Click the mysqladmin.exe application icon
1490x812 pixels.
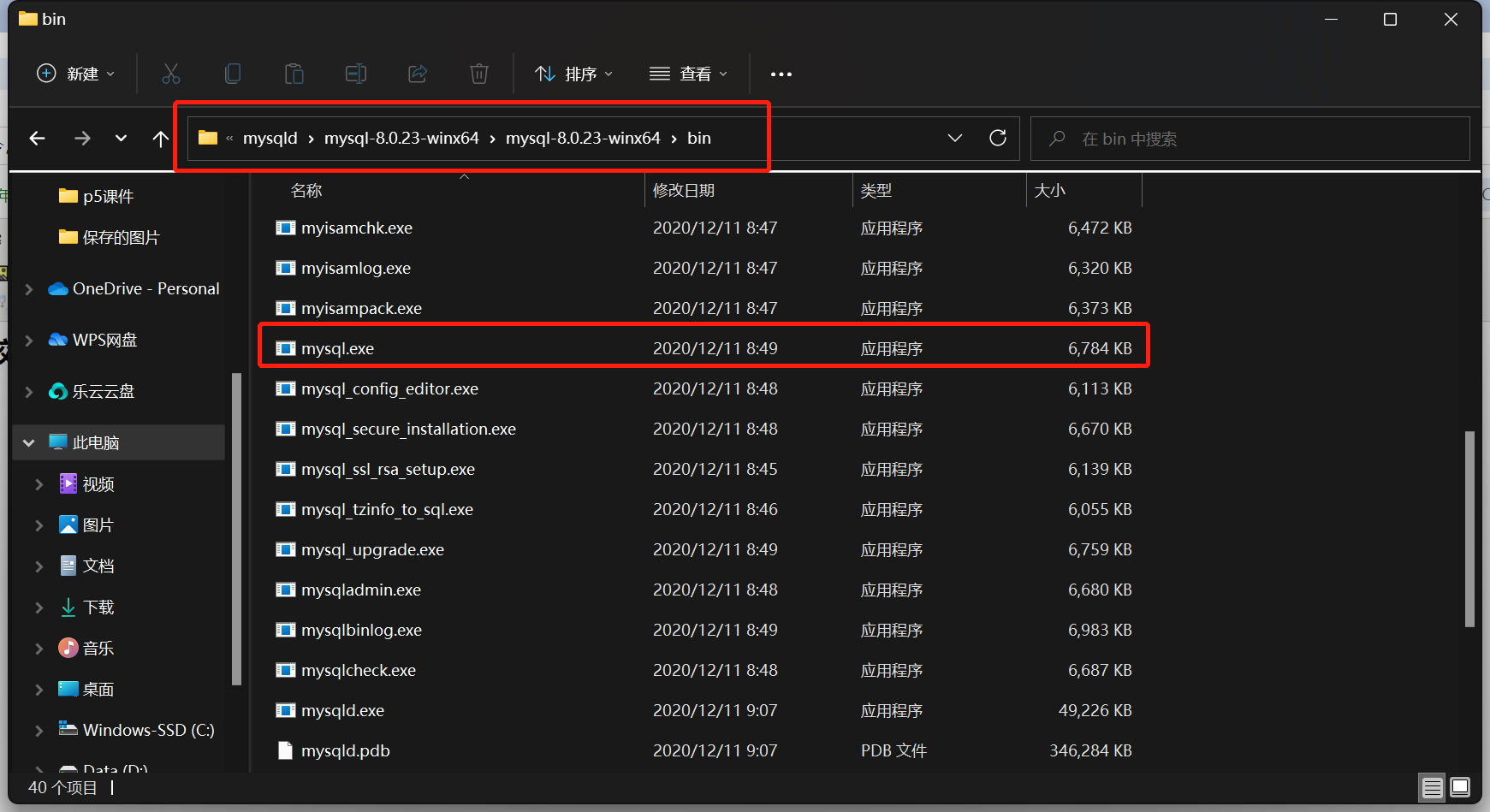[x=286, y=590]
